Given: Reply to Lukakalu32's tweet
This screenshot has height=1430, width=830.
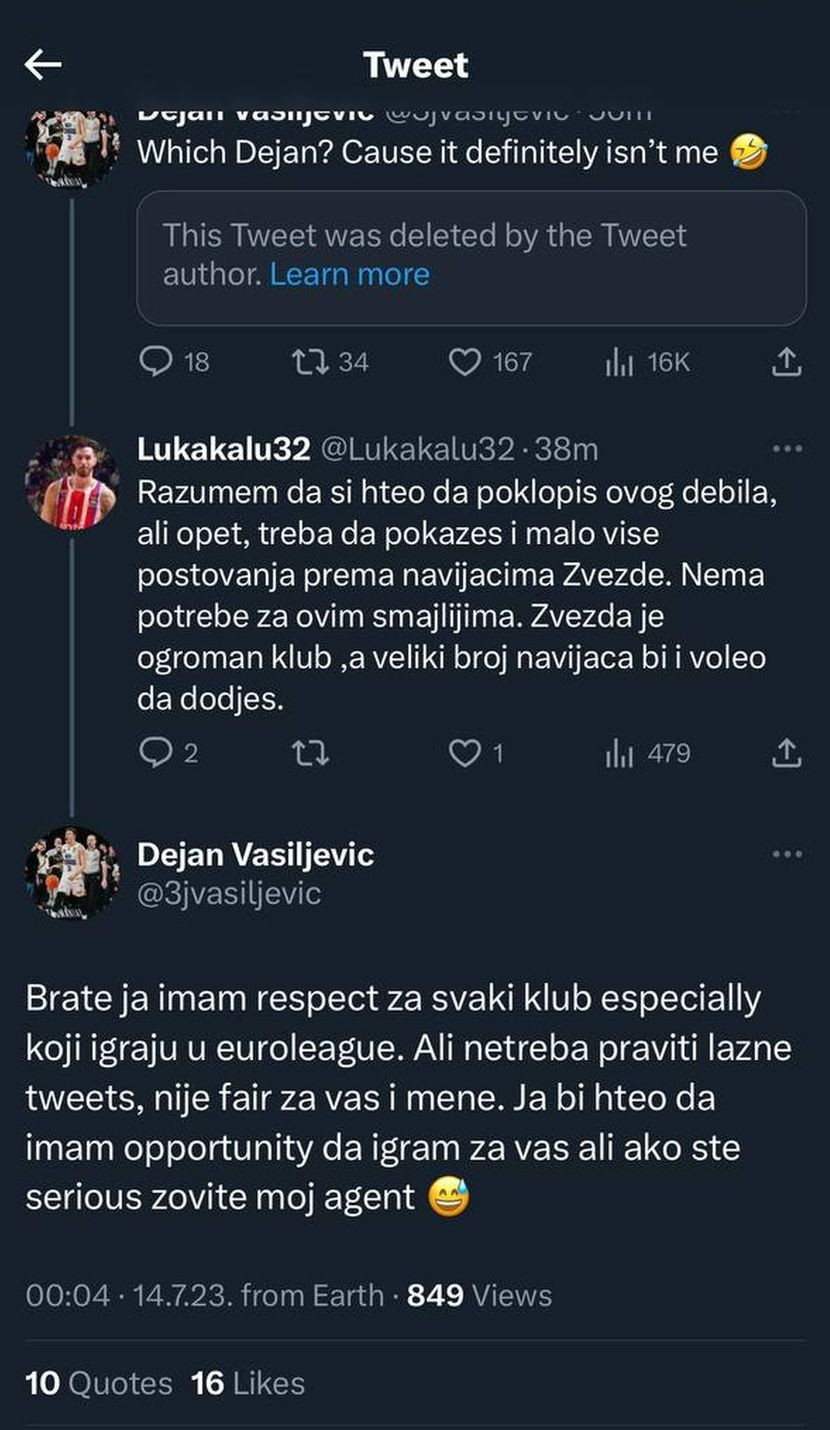Looking at the screenshot, I should (156, 752).
